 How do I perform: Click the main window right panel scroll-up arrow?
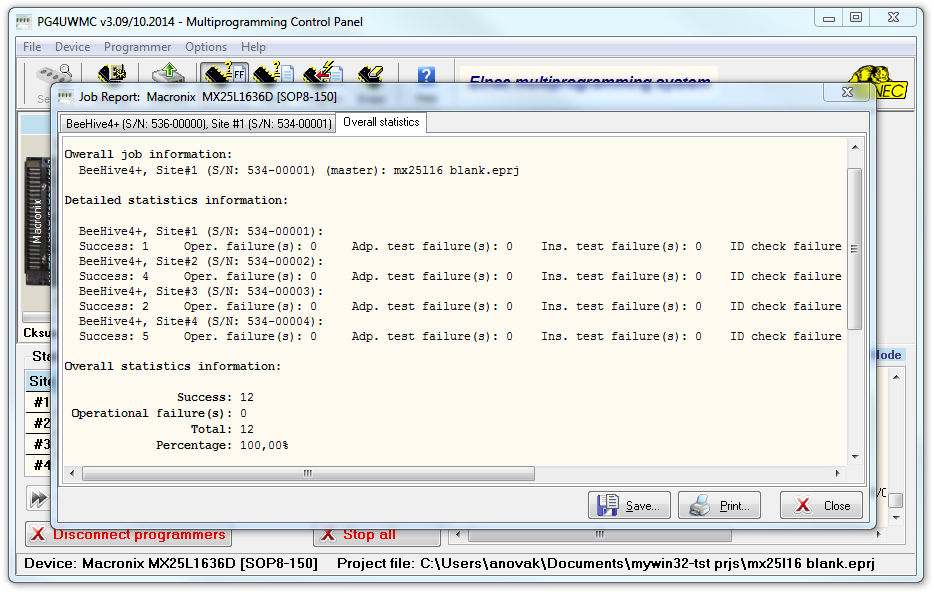click(896, 377)
